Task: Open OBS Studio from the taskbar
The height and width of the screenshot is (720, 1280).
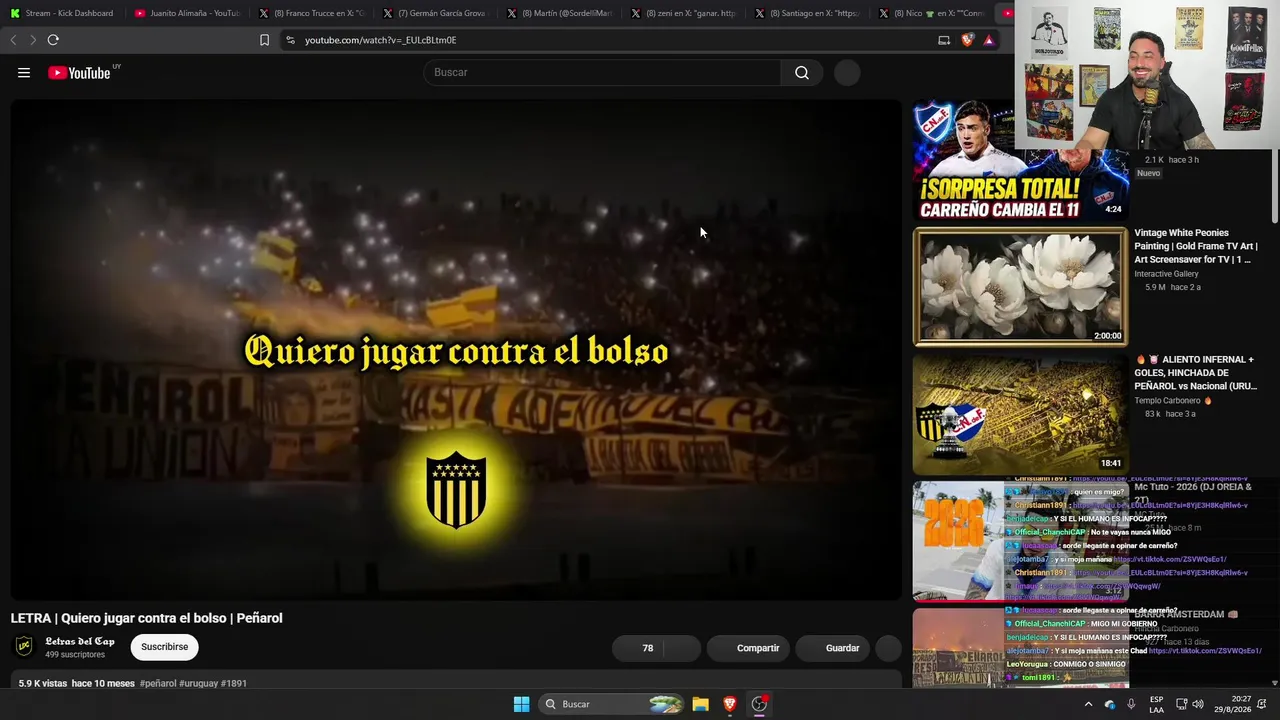Action: coord(759,704)
